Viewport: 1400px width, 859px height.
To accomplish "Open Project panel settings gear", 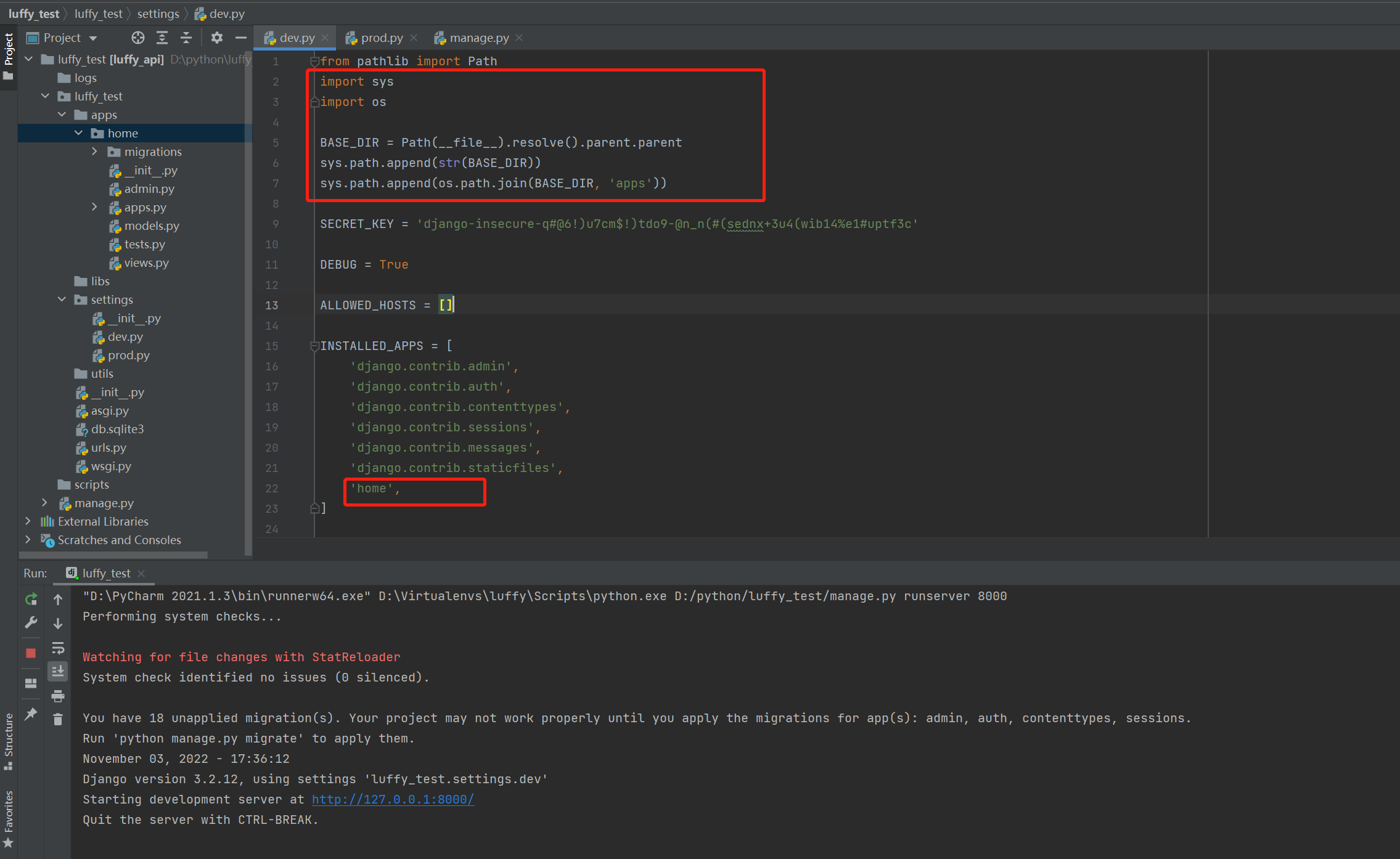I will [x=216, y=38].
